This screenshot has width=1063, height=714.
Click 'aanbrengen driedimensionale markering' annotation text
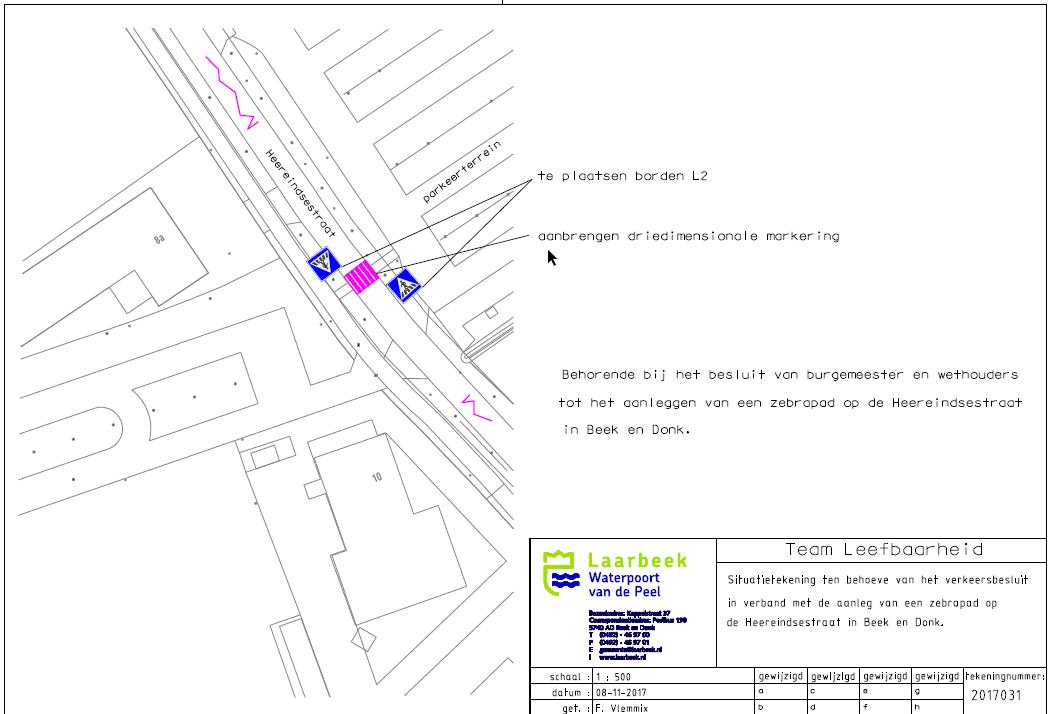688,237
